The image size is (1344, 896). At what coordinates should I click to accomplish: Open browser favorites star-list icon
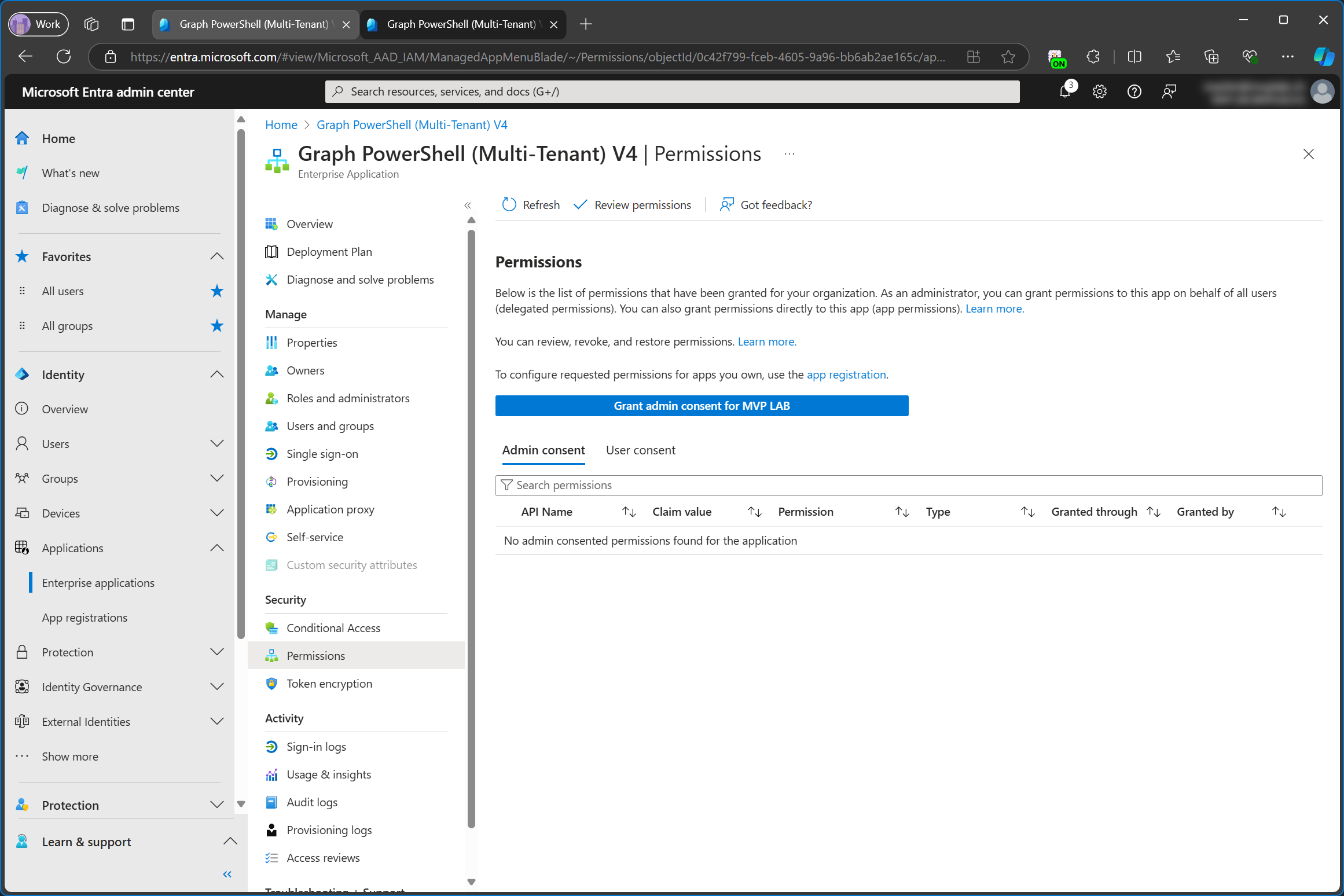pyautogui.click(x=1173, y=57)
